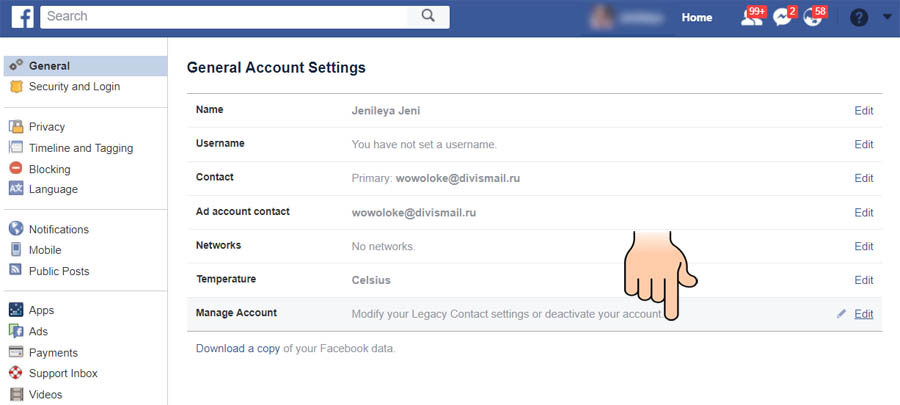The width and height of the screenshot is (900, 405).
Task: Open Blocking settings section
Action: [x=50, y=169]
